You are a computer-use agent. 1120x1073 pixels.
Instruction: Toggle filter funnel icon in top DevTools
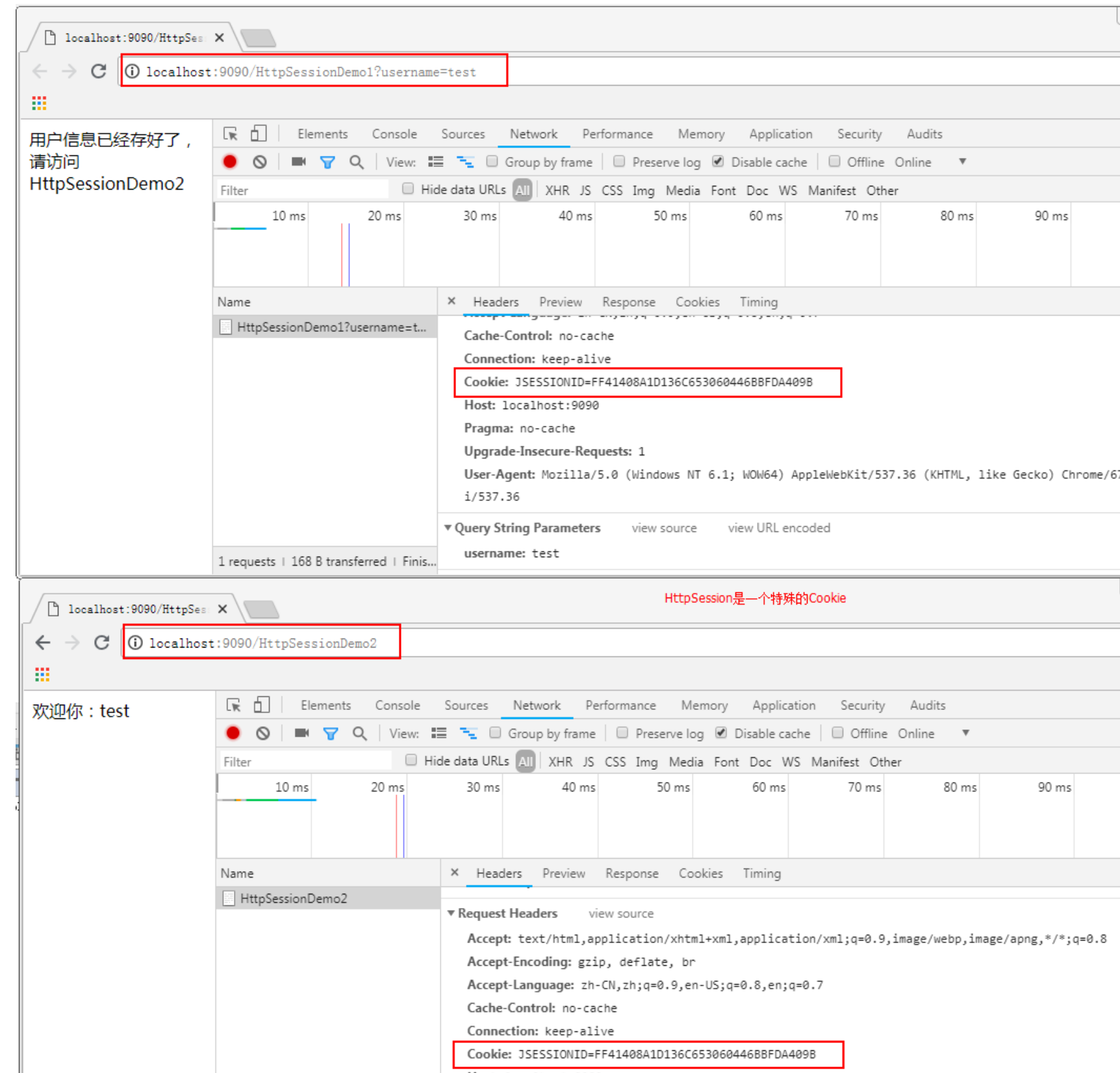click(x=327, y=162)
